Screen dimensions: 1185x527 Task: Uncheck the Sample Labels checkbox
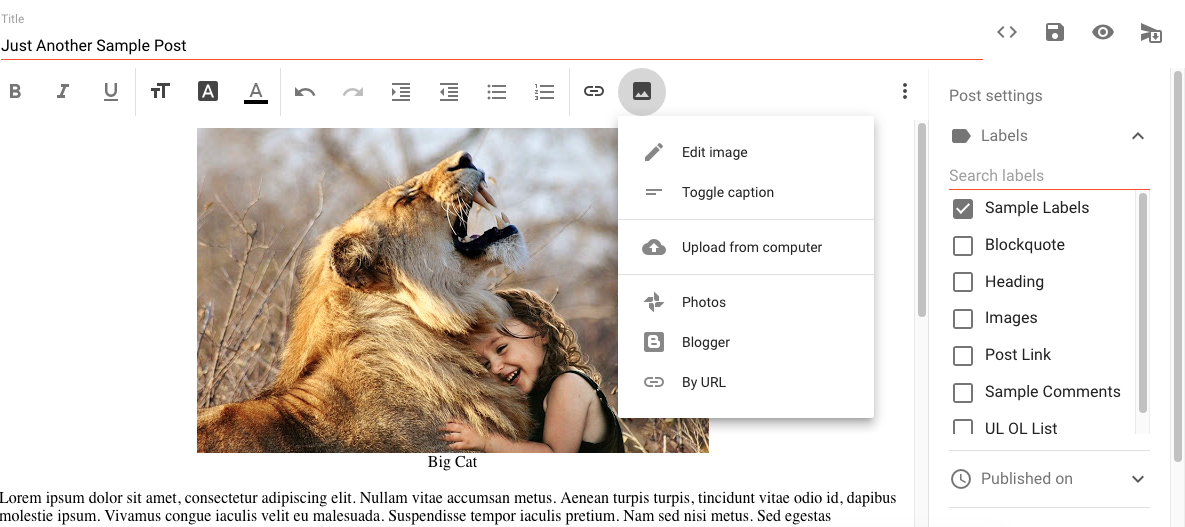point(963,209)
